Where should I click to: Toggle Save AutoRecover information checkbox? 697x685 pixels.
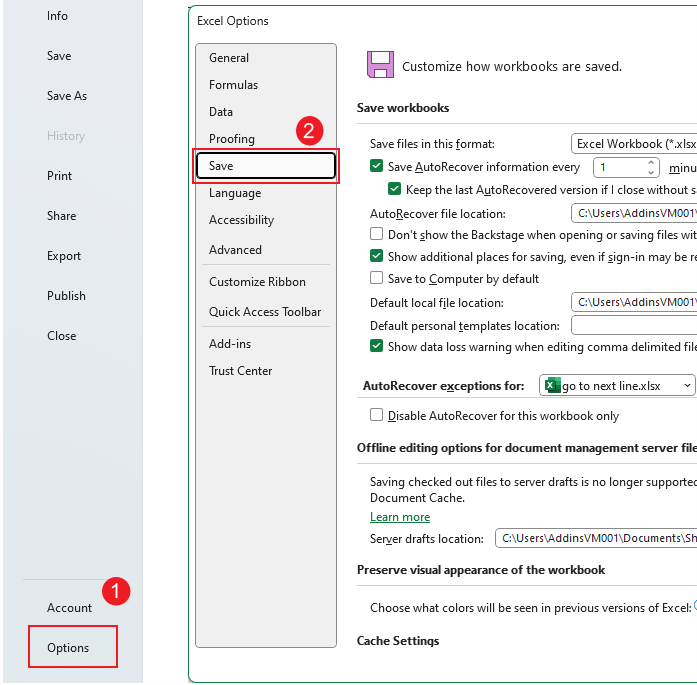click(377, 167)
